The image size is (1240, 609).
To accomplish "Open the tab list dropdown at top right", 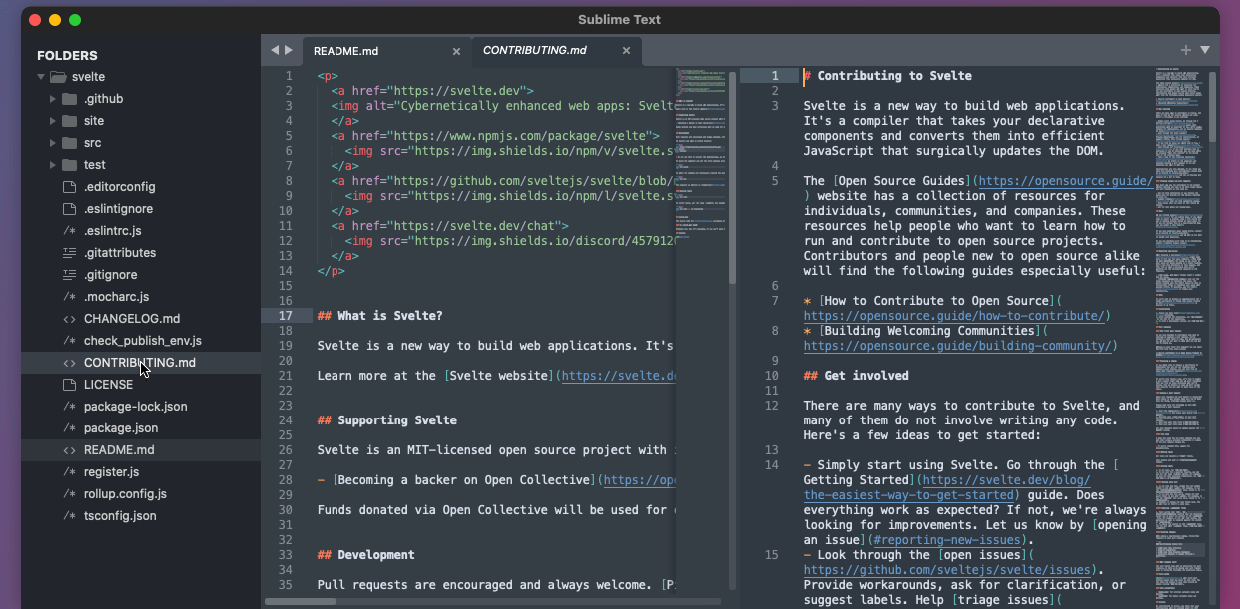I will [x=1204, y=48].
